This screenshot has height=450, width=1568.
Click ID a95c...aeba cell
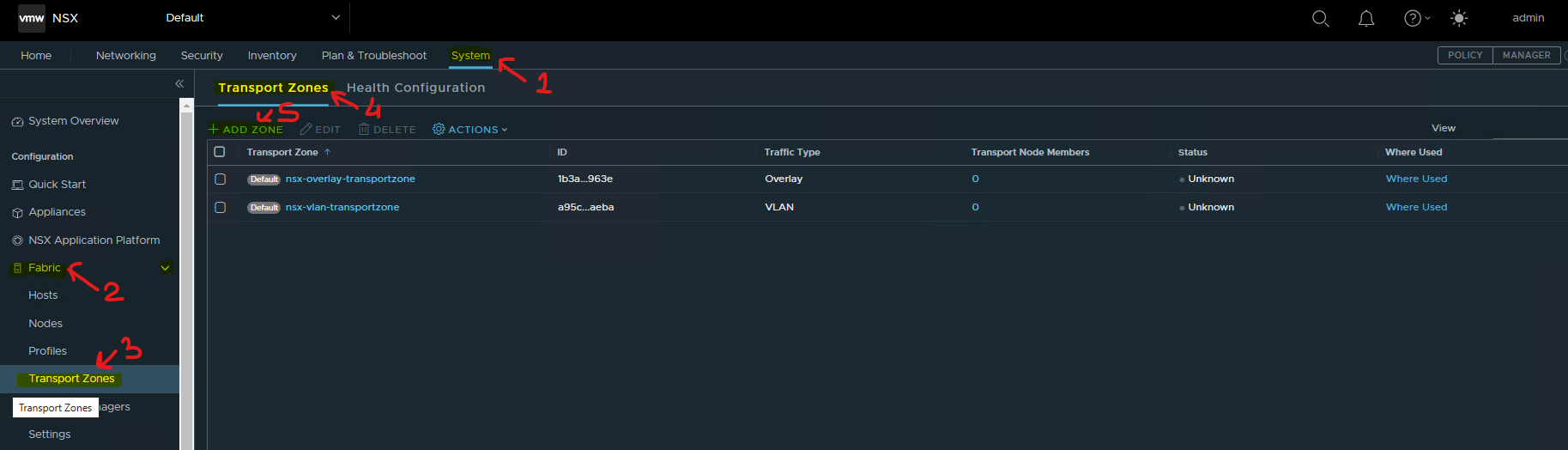(x=585, y=207)
